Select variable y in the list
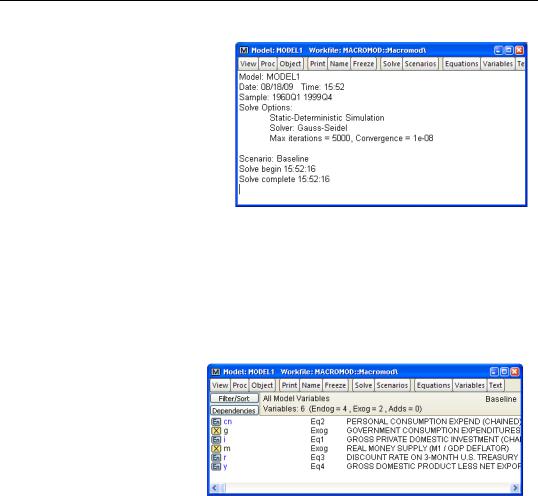538x496 pixels. (x=225, y=467)
